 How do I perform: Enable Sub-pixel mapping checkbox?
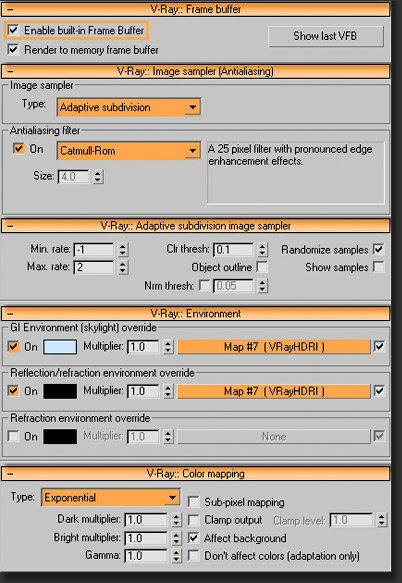(x=193, y=502)
